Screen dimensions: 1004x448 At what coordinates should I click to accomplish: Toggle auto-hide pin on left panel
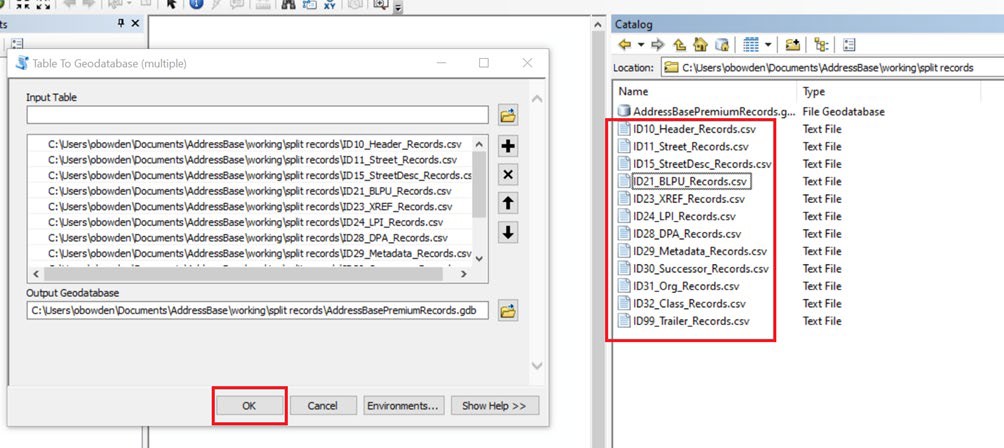[121, 23]
